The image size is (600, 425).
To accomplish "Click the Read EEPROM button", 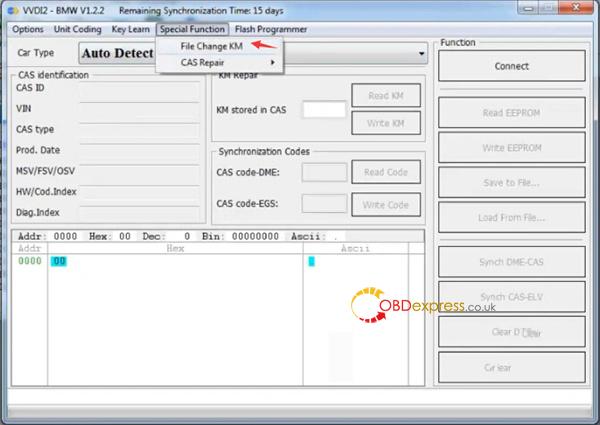I will [512, 113].
